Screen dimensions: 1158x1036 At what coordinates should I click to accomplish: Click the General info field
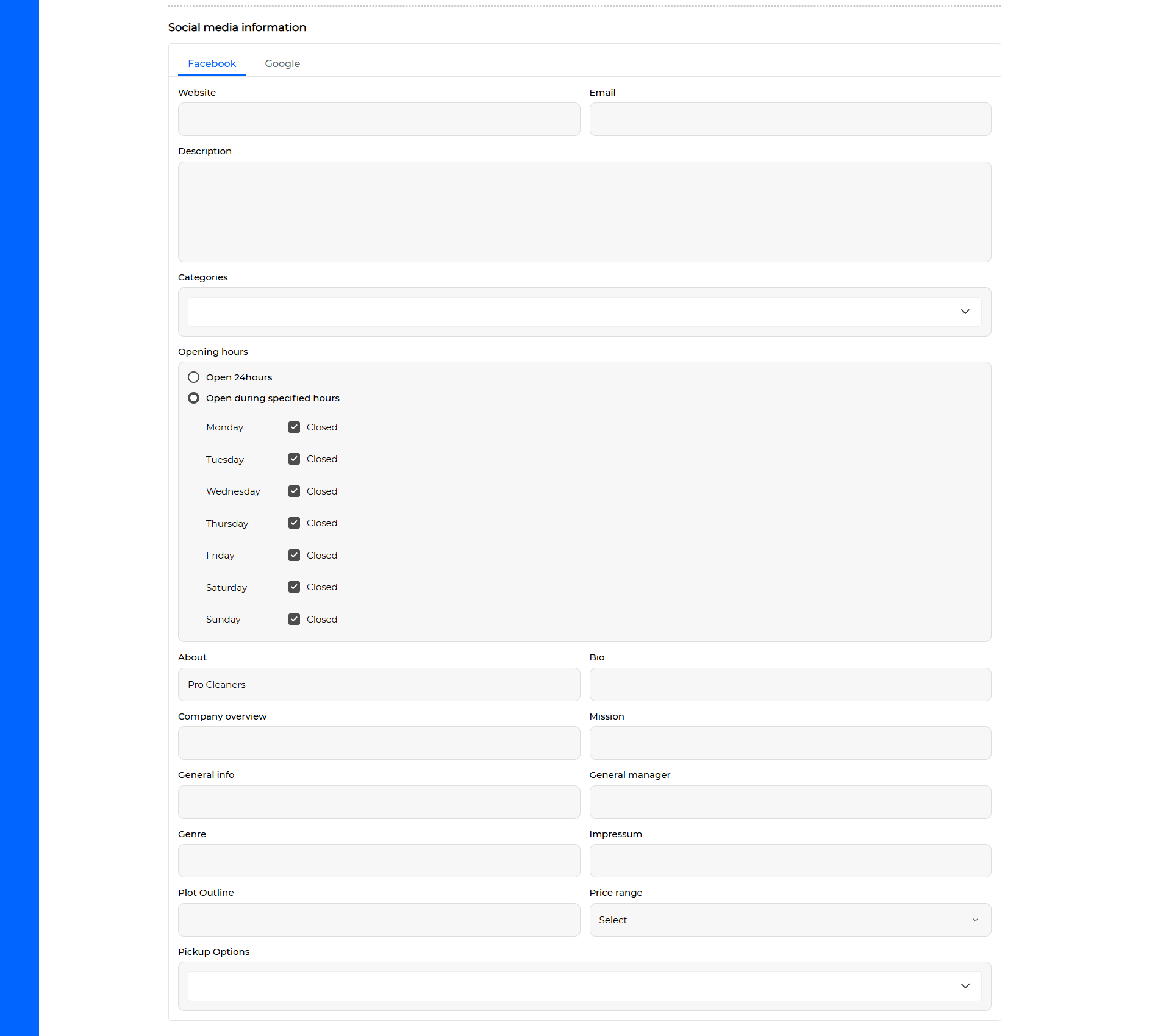[x=379, y=802]
